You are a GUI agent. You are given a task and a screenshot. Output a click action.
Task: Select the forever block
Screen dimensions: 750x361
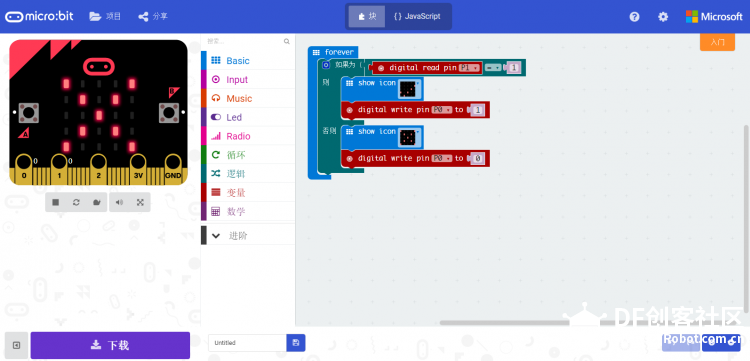coord(339,52)
